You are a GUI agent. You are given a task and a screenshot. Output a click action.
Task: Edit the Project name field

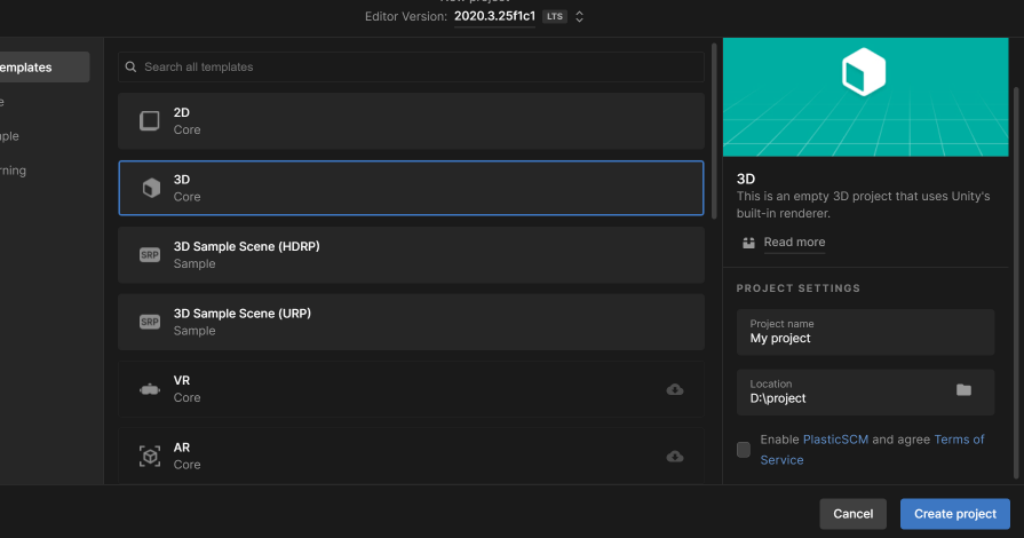pyautogui.click(x=865, y=332)
